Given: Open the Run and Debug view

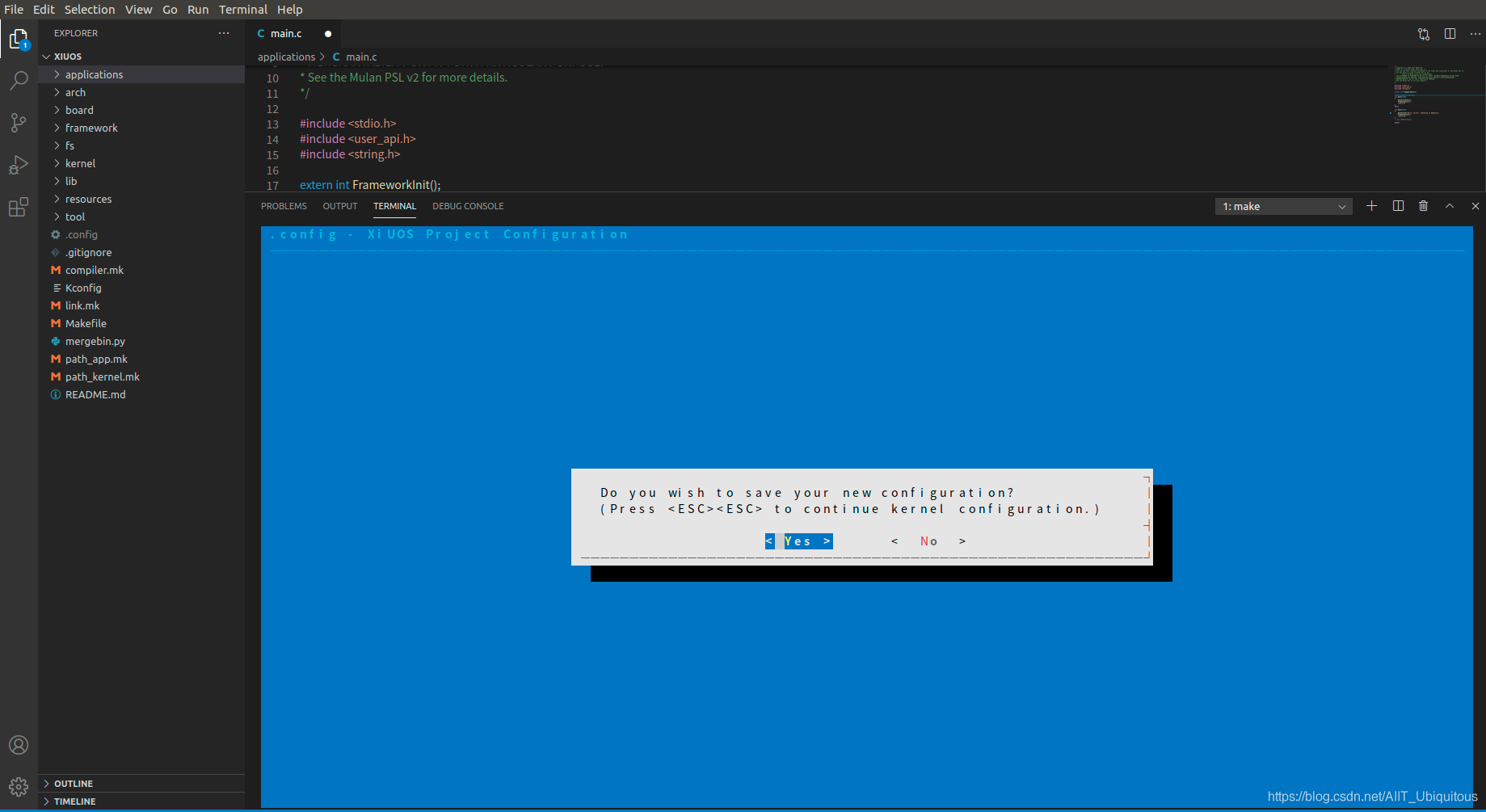Looking at the screenshot, I should point(19,165).
